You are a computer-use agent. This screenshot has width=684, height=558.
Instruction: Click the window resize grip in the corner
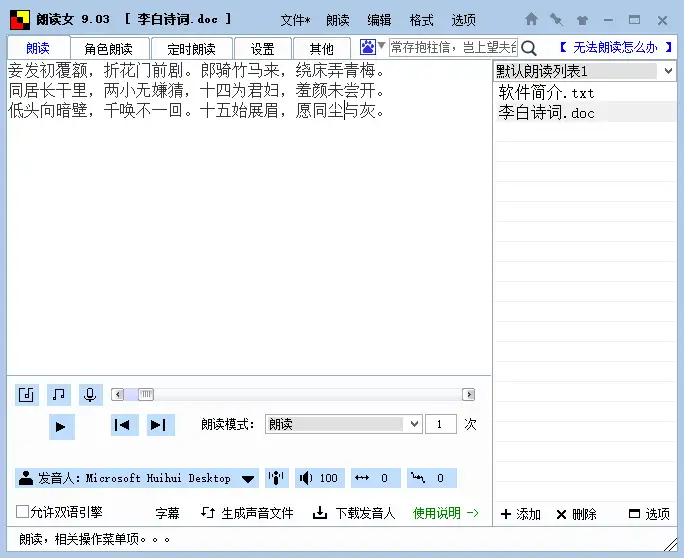point(670,544)
